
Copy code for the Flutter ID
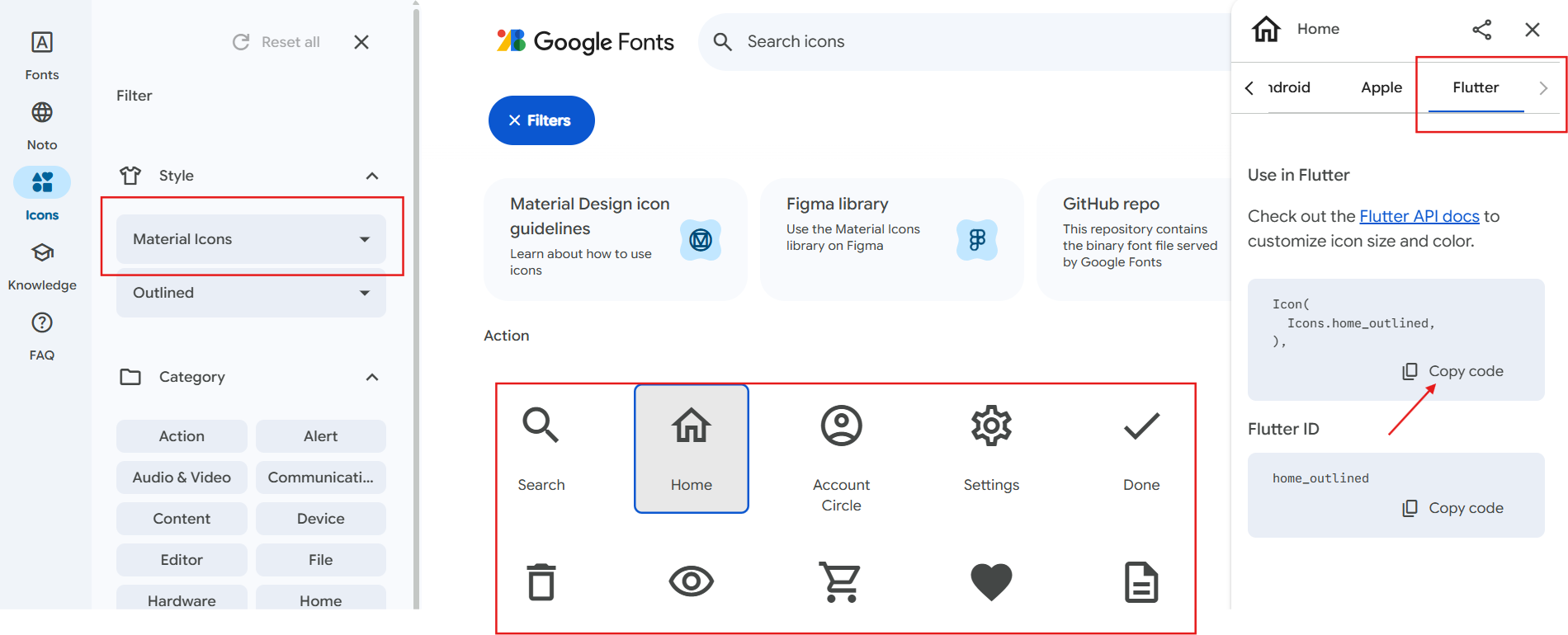coord(1453,508)
